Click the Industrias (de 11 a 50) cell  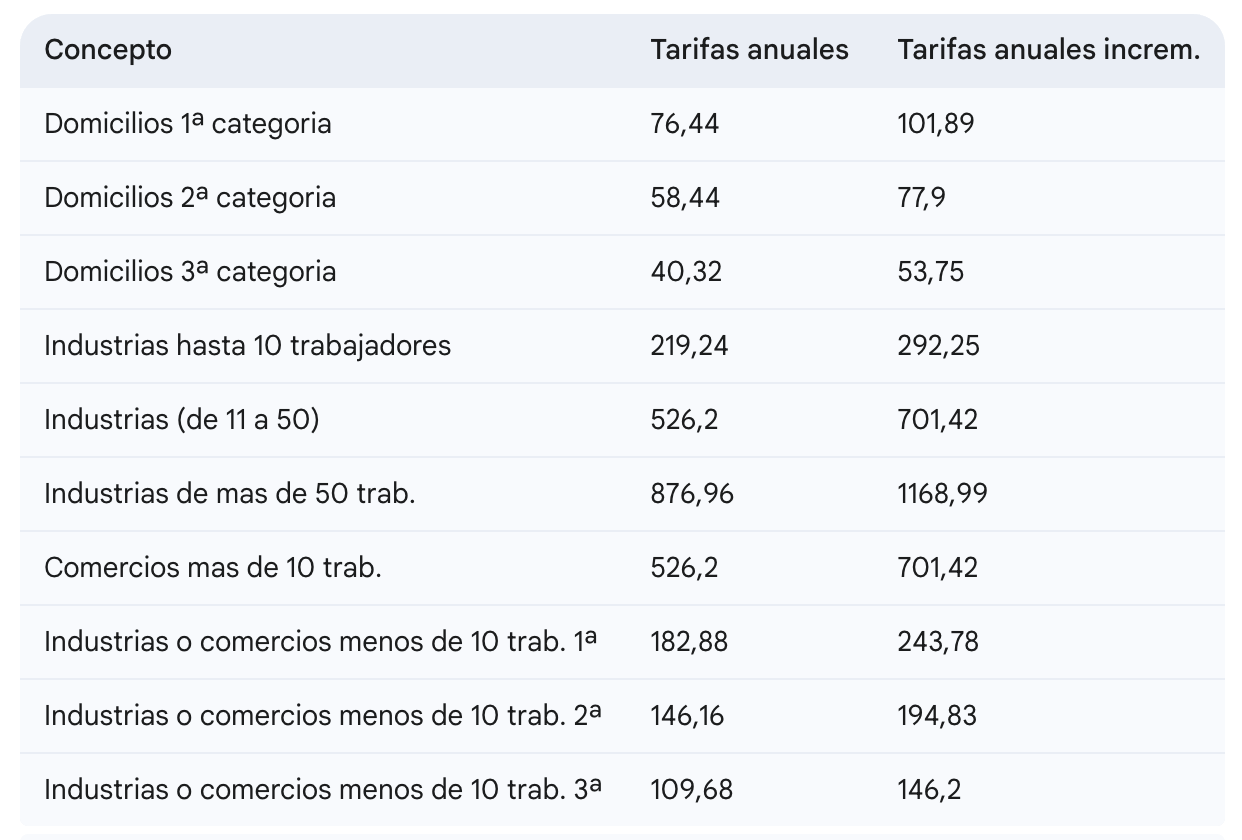(181, 420)
